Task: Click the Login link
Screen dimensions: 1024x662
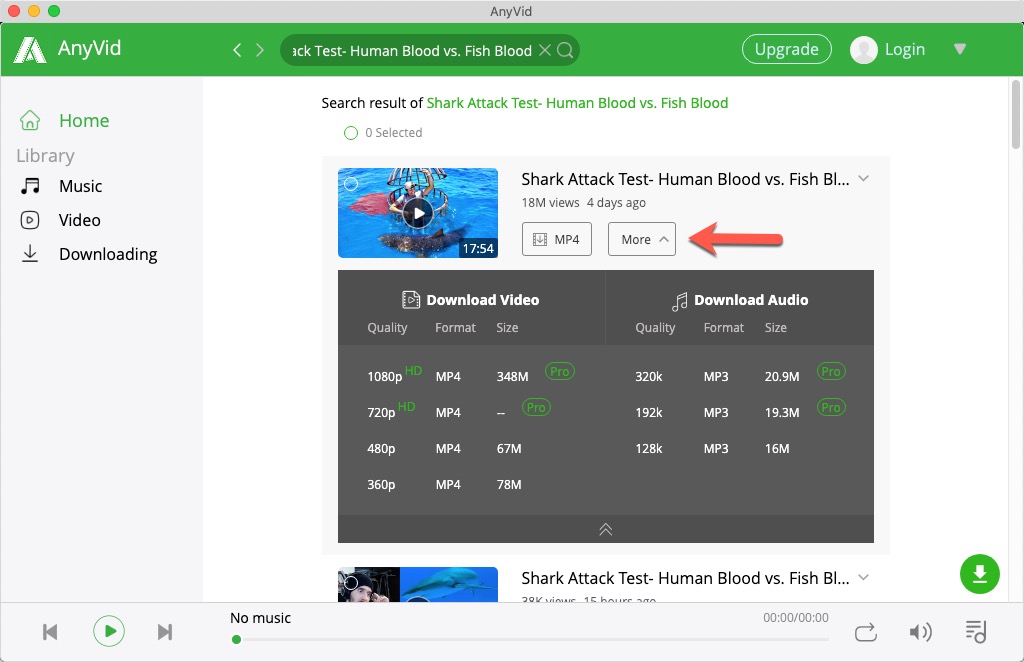Action: (904, 50)
